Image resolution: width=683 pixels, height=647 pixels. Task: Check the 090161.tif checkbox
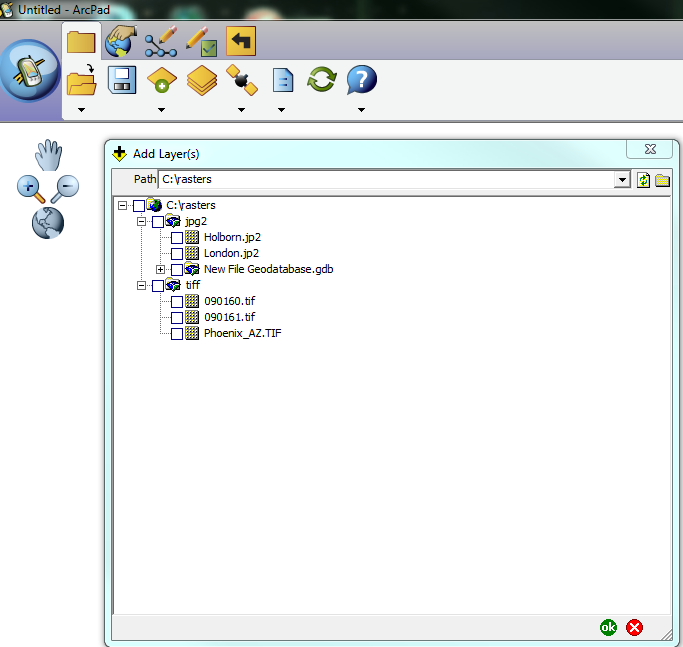177,318
